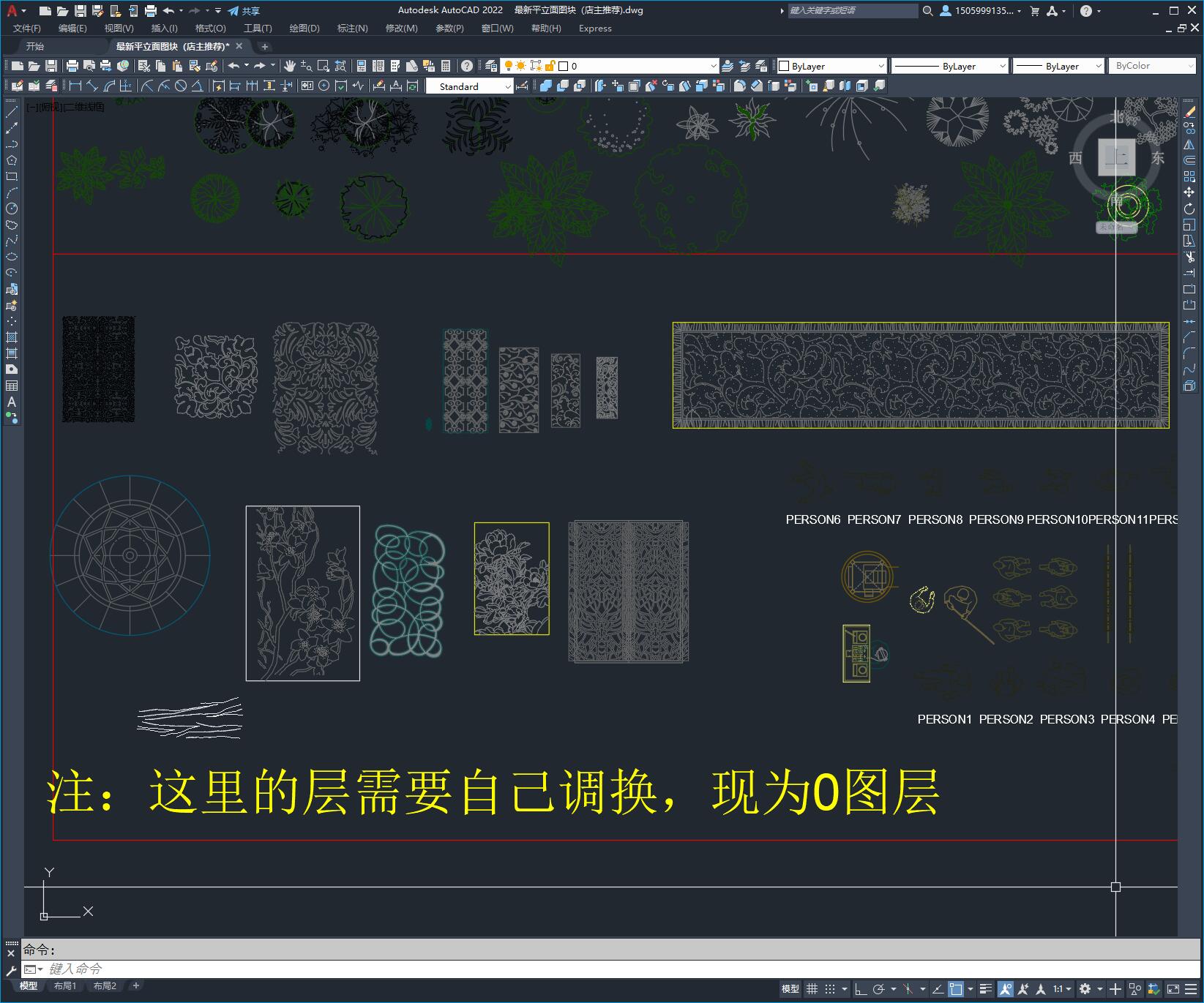Click the Undo arrow icon

(233, 66)
